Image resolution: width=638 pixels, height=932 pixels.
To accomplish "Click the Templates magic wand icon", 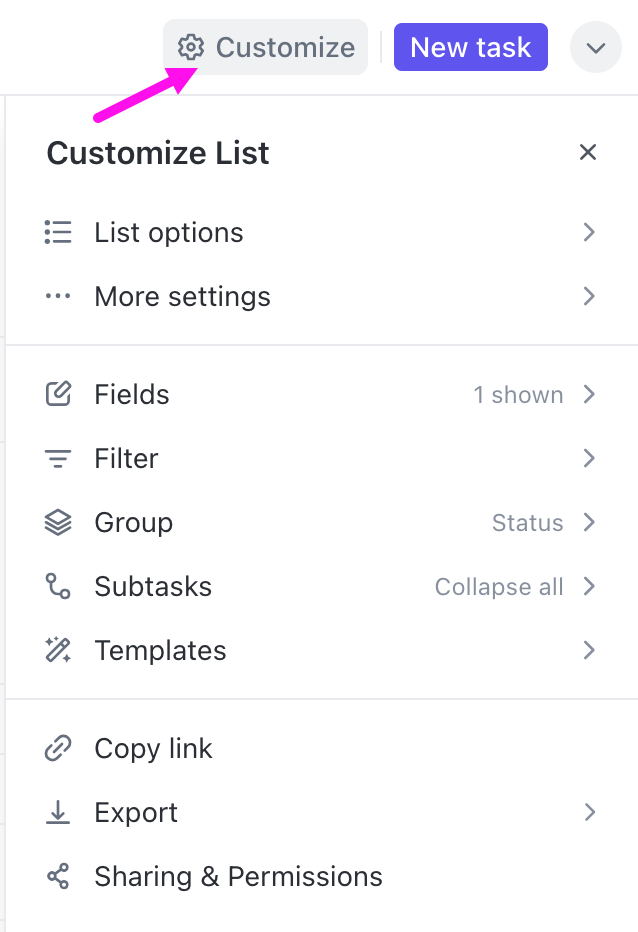I will (58, 650).
